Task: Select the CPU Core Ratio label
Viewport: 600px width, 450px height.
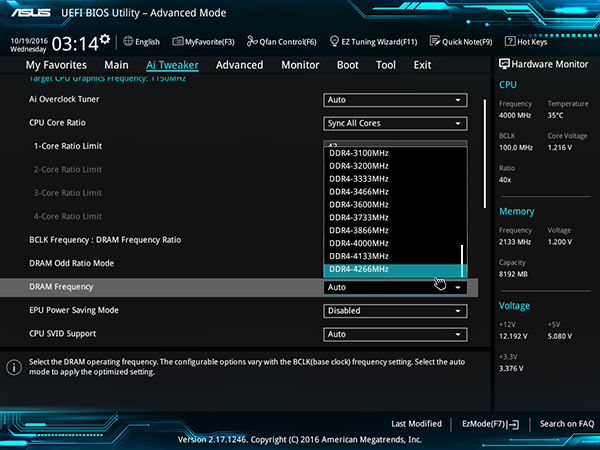Action: [x=57, y=122]
